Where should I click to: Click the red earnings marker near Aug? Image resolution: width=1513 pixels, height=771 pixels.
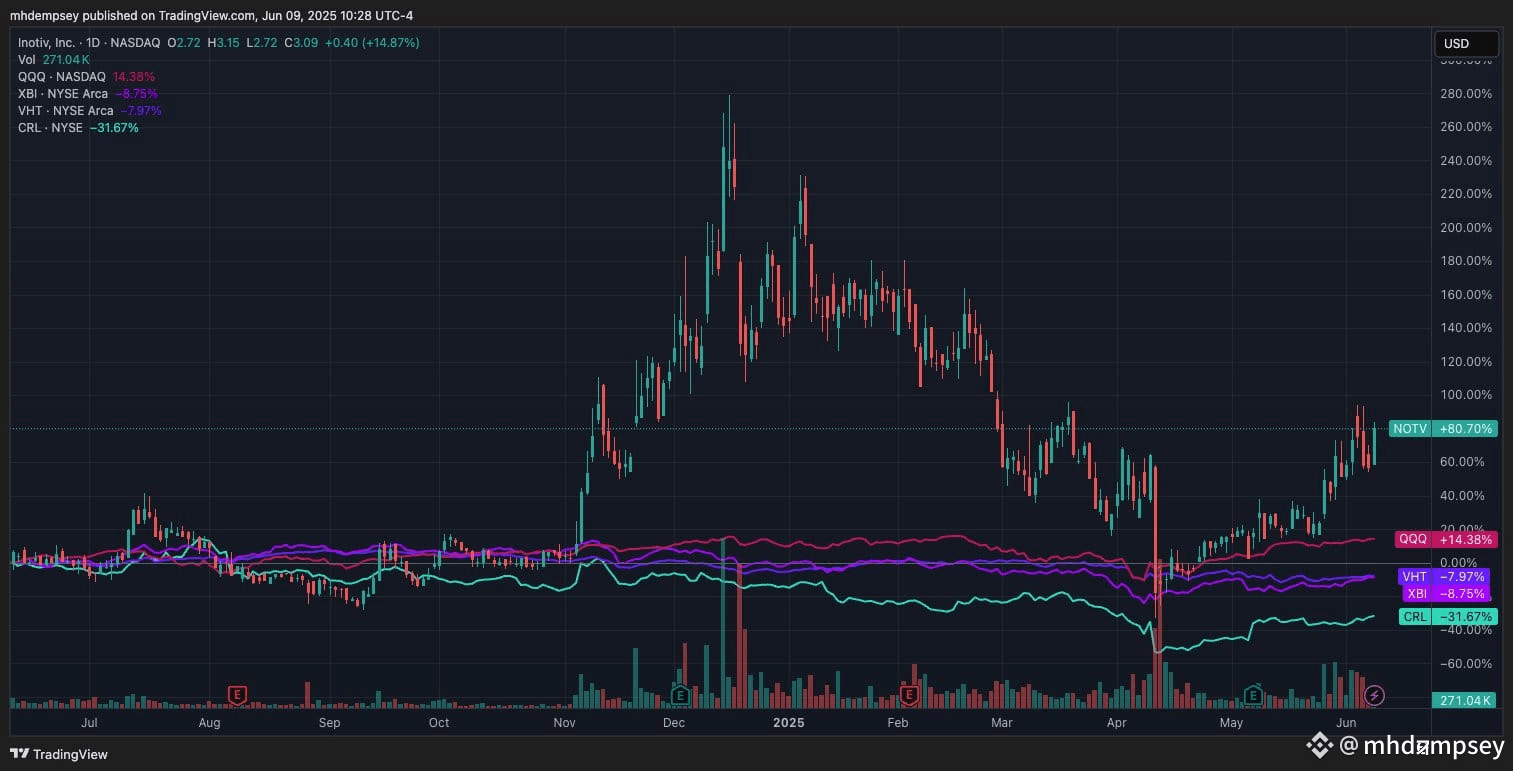tap(237, 693)
